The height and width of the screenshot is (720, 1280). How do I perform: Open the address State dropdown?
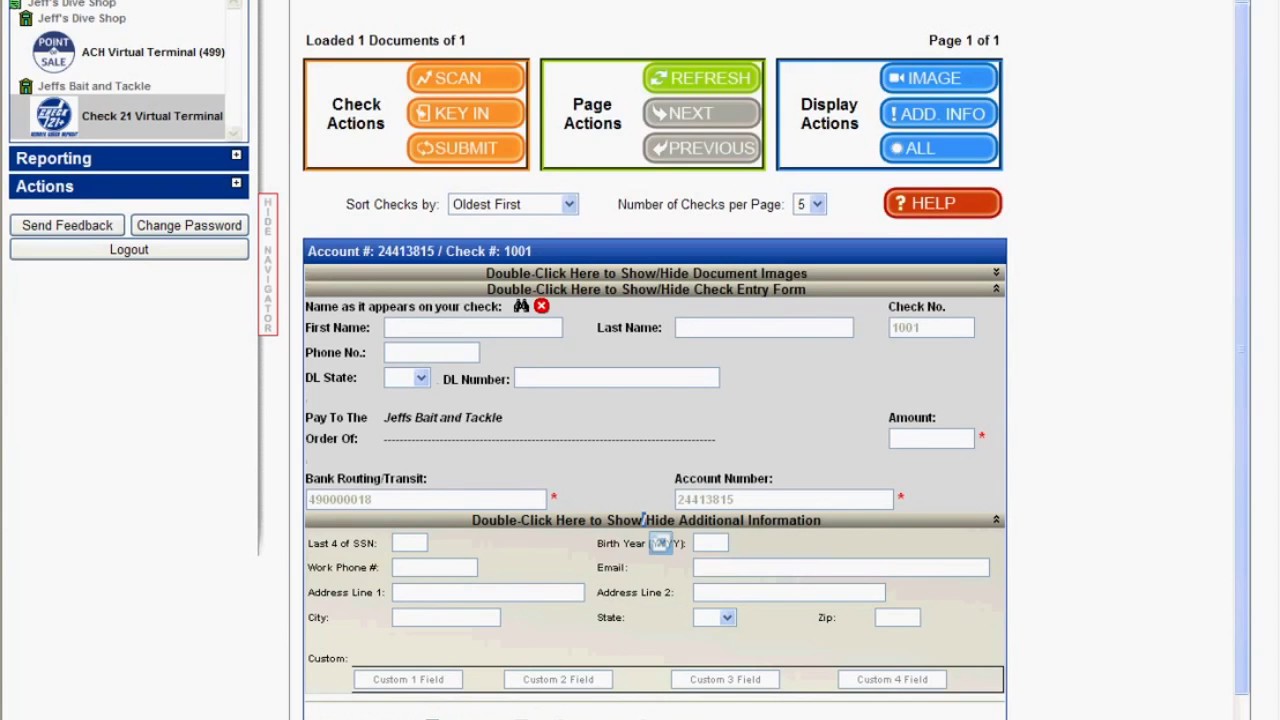tap(714, 618)
